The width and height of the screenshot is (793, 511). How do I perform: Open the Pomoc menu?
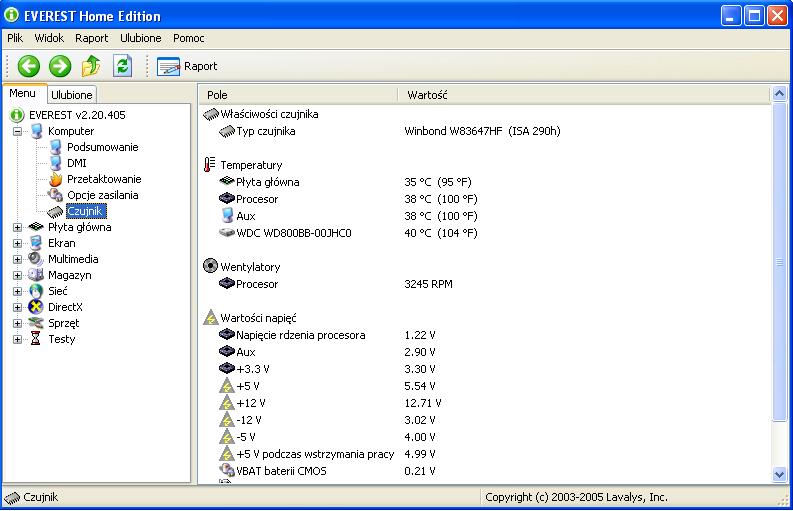point(189,38)
